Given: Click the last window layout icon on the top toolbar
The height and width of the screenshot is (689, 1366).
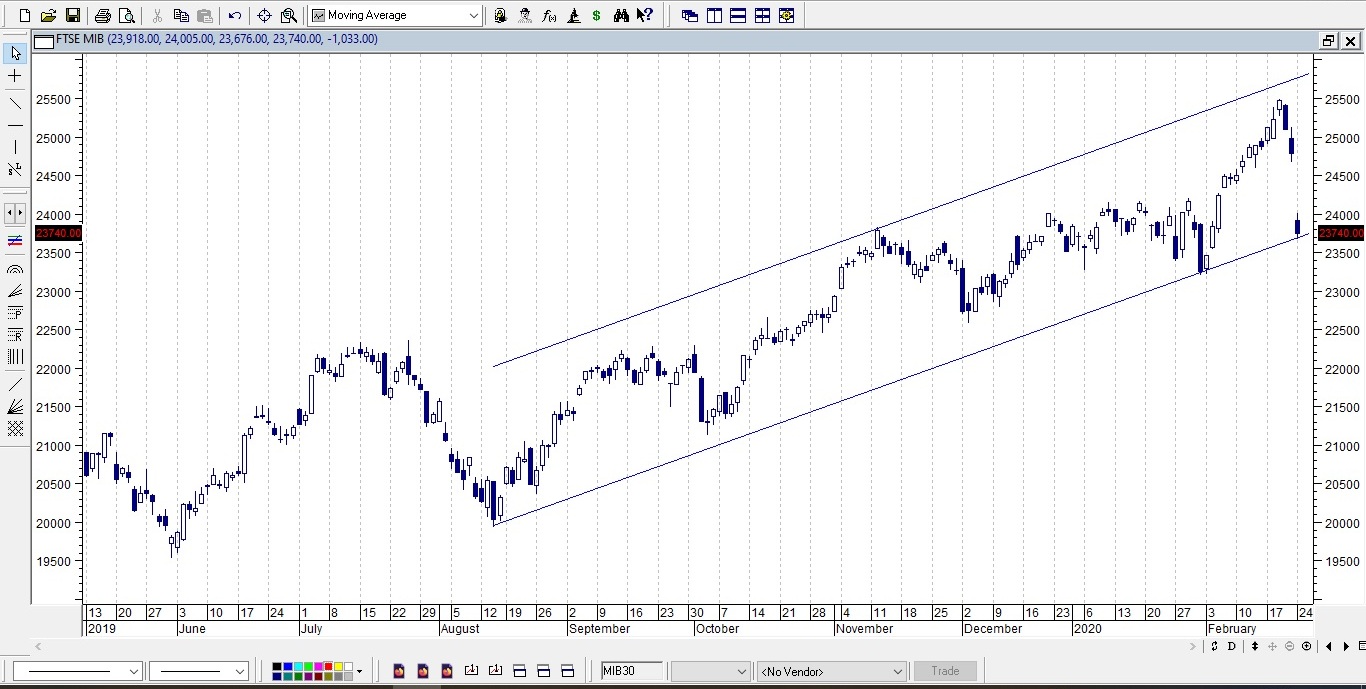Looking at the screenshot, I should [x=786, y=15].
